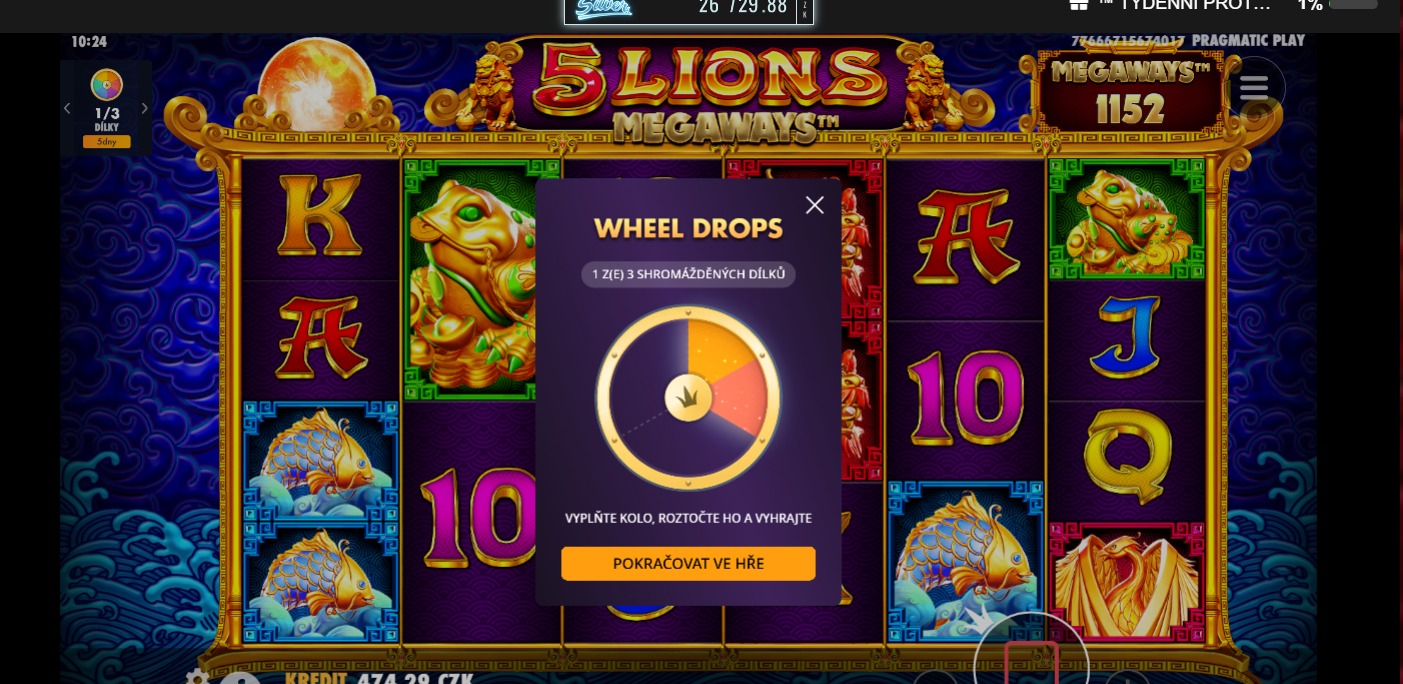Click the golden phoenix symbol on last reel
Screen dimensions: 1403x684
pos(1126,582)
